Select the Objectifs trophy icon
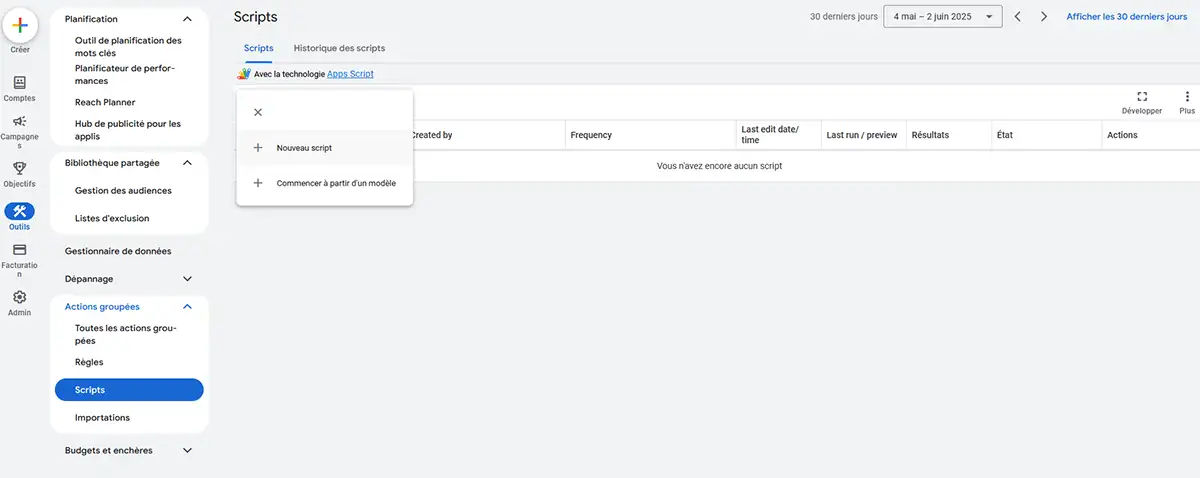Image resolution: width=1200 pixels, height=478 pixels. click(x=20, y=168)
